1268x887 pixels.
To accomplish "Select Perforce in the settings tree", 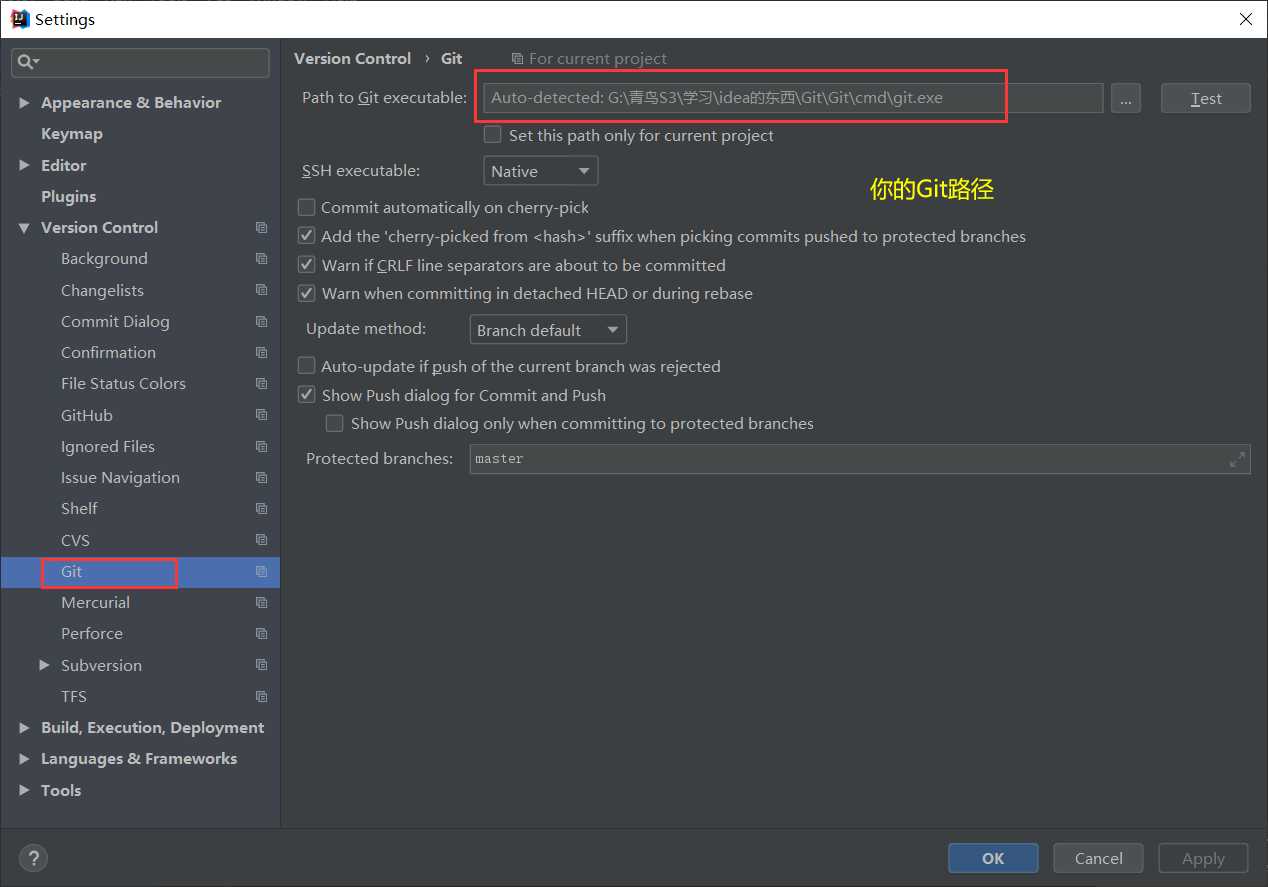I will point(92,634).
